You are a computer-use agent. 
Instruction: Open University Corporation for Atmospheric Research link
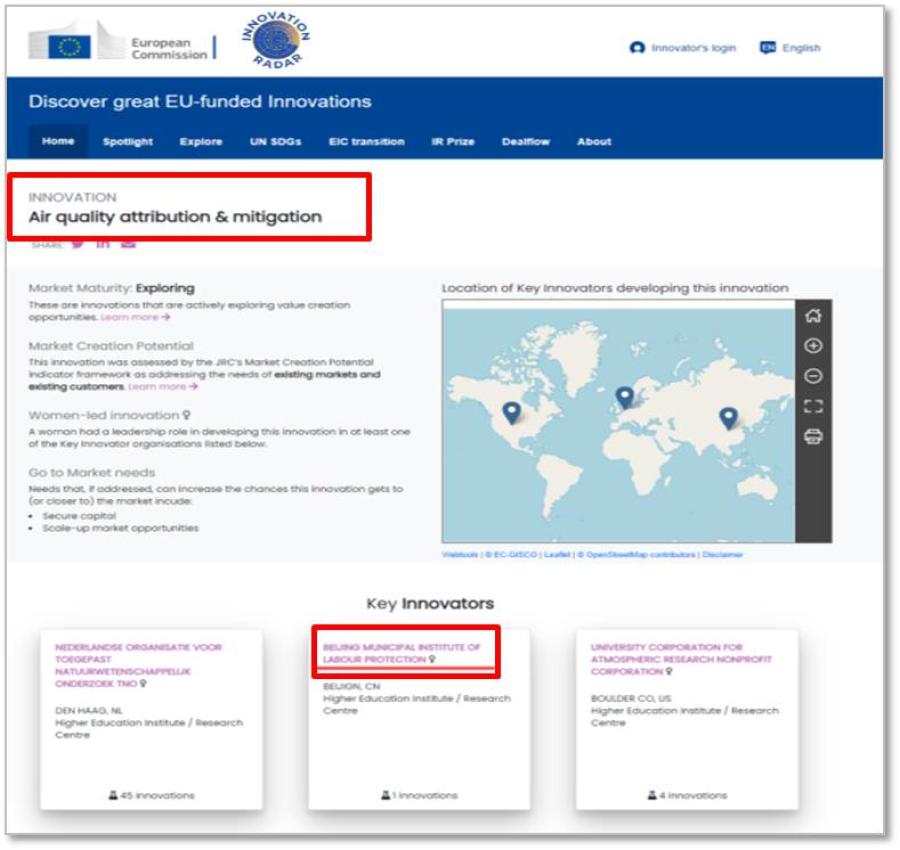pos(681,659)
